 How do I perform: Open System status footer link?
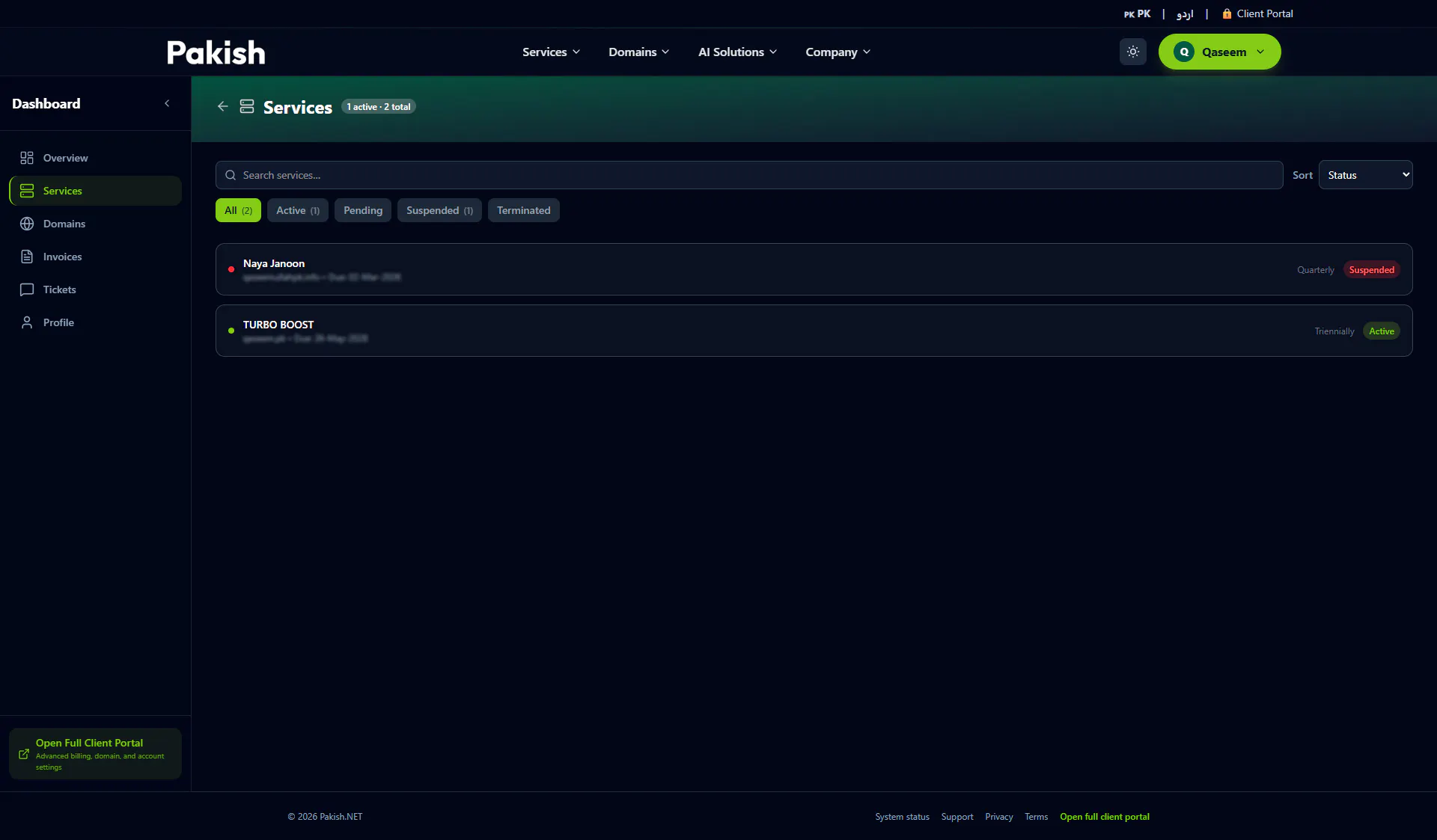point(902,817)
